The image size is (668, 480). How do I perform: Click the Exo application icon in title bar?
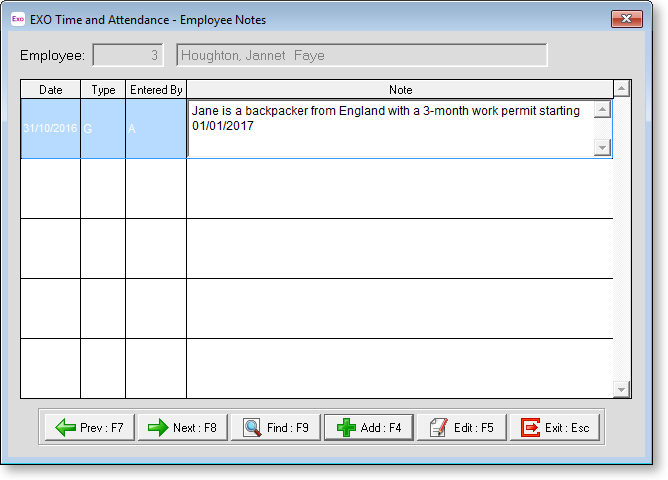coord(17,19)
